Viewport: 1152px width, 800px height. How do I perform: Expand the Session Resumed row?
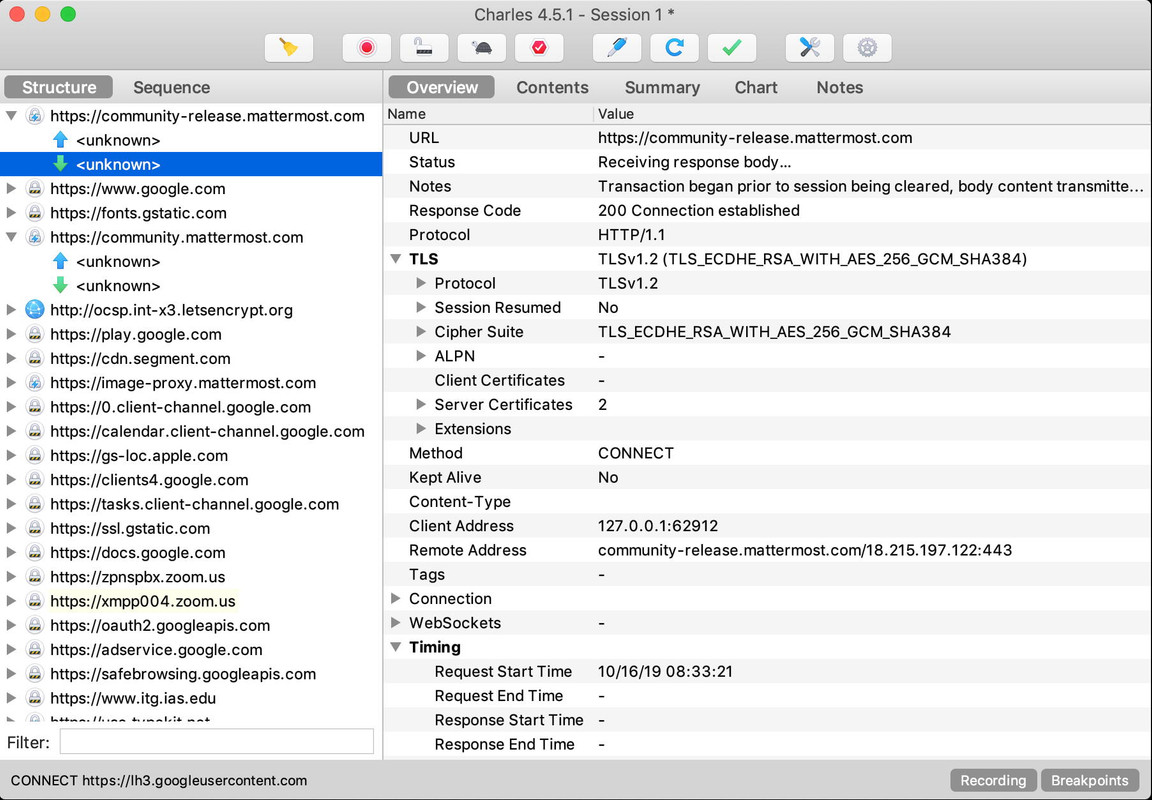point(421,308)
